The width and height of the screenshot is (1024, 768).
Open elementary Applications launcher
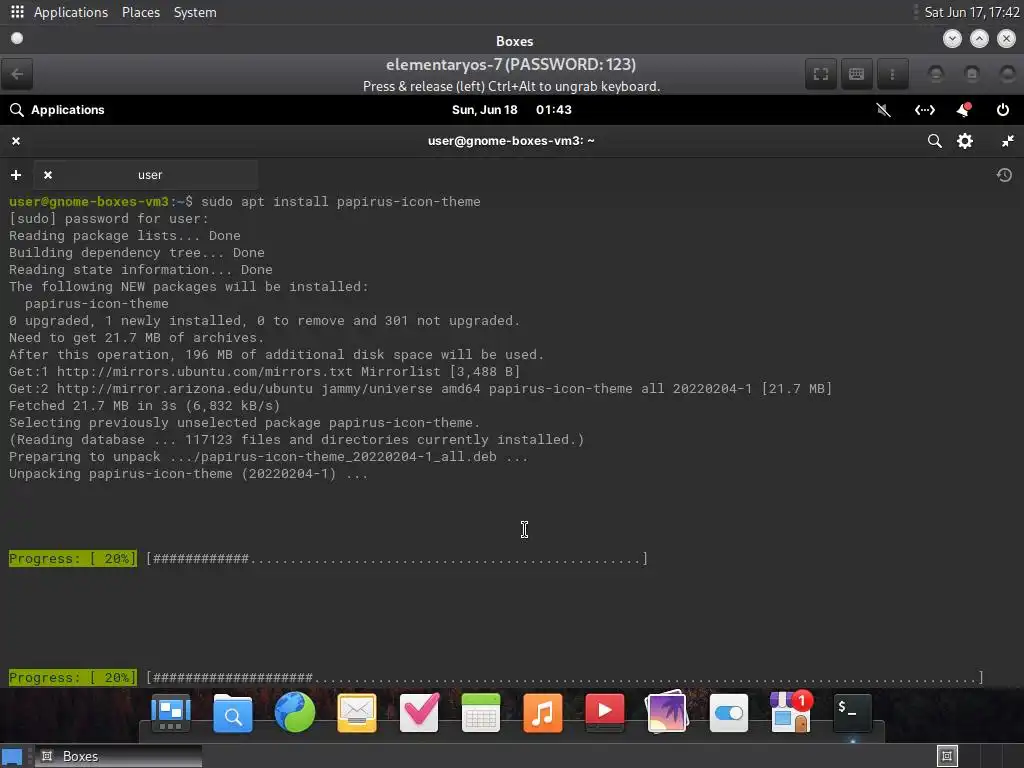point(57,110)
